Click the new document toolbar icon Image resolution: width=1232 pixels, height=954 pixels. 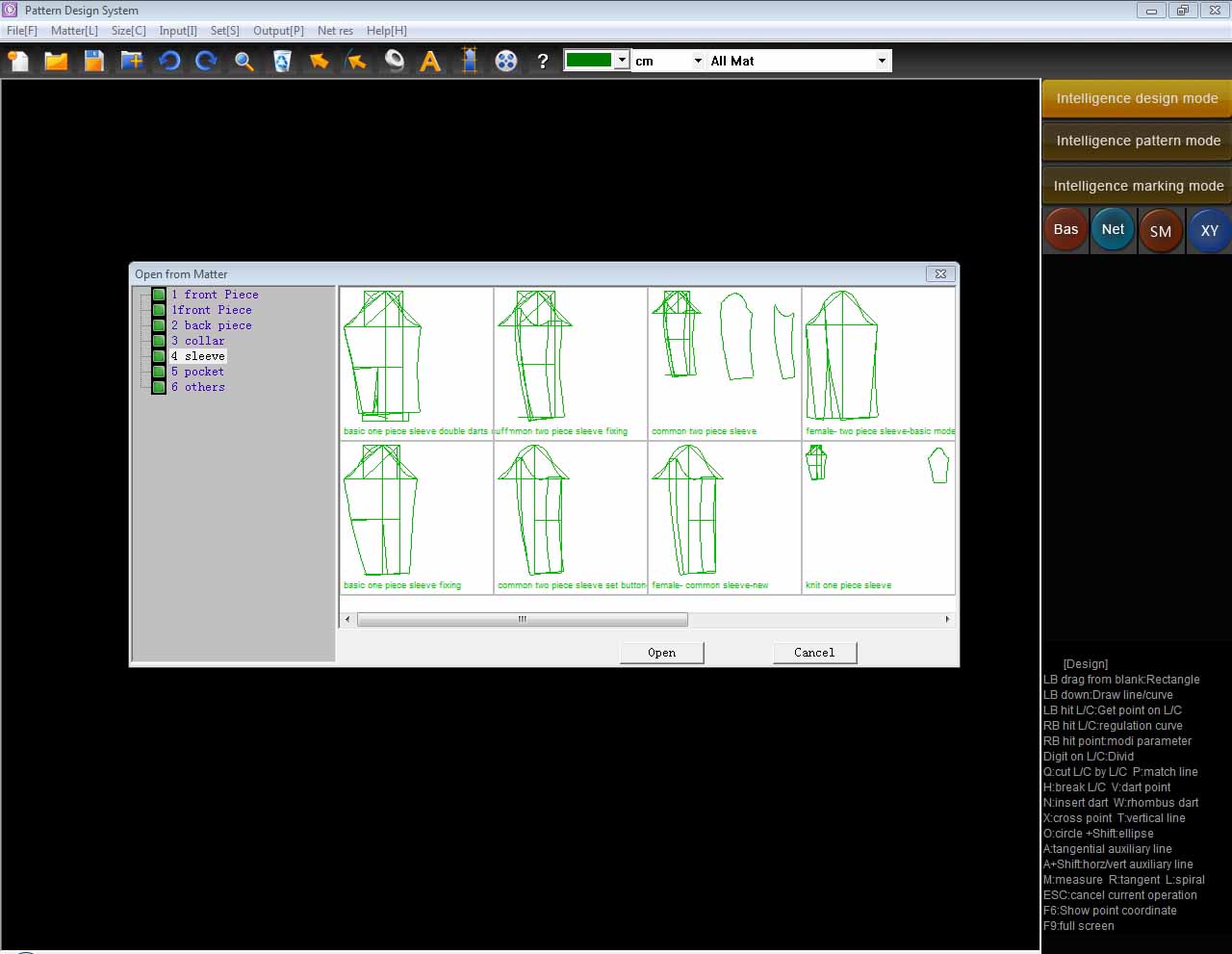tap(18, 62)
